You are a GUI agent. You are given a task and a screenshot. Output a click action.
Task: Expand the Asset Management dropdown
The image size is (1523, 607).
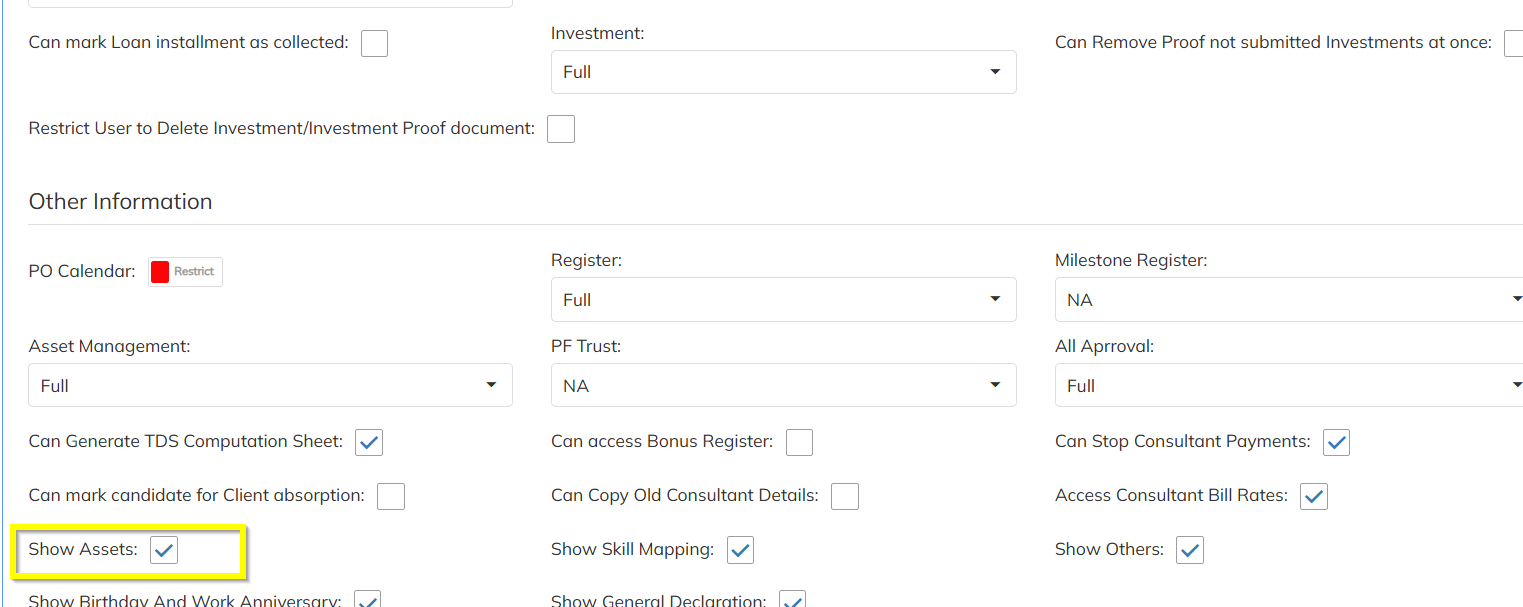270,386
